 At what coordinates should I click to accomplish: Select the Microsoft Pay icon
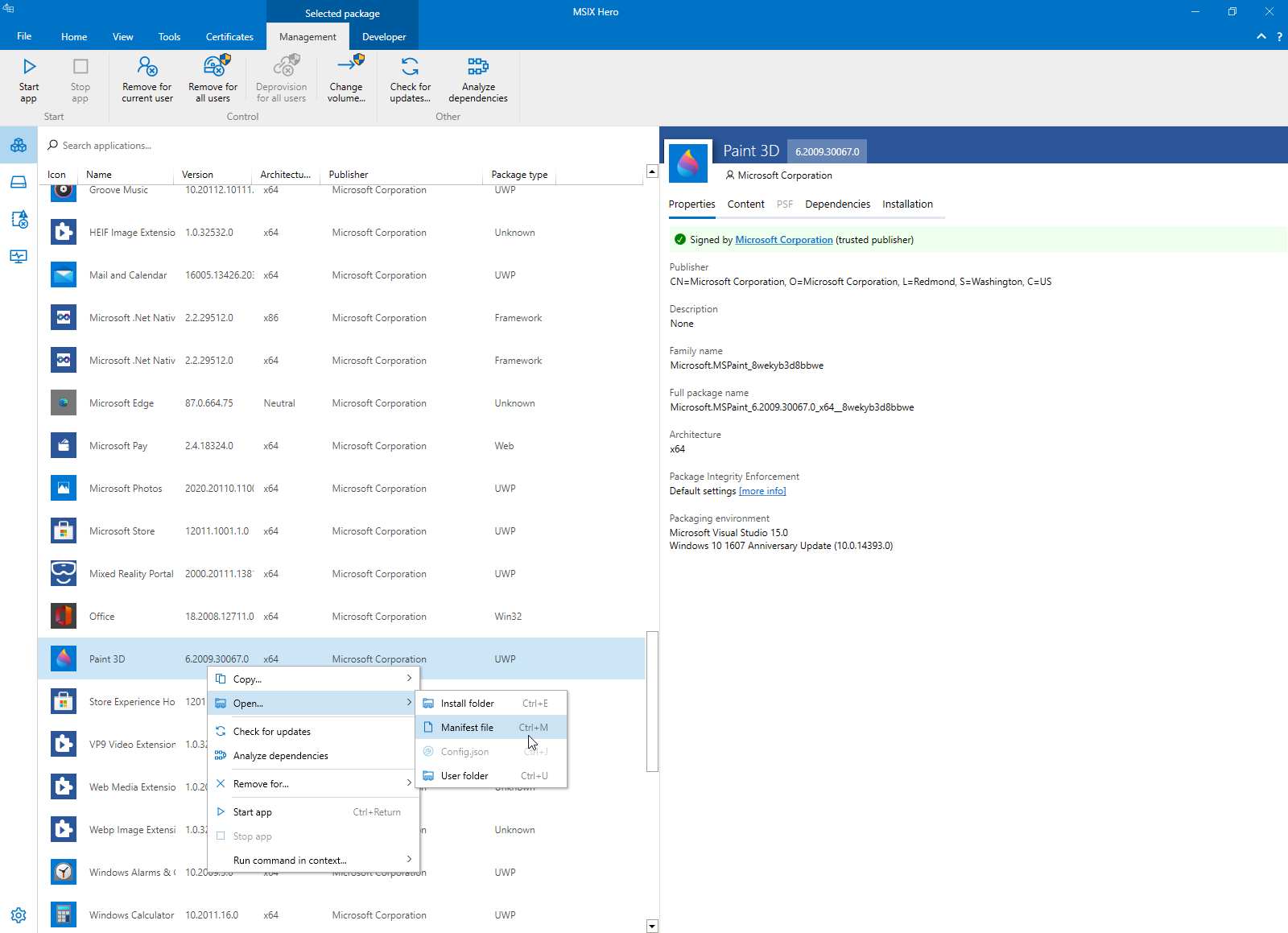tap(64, 446)
